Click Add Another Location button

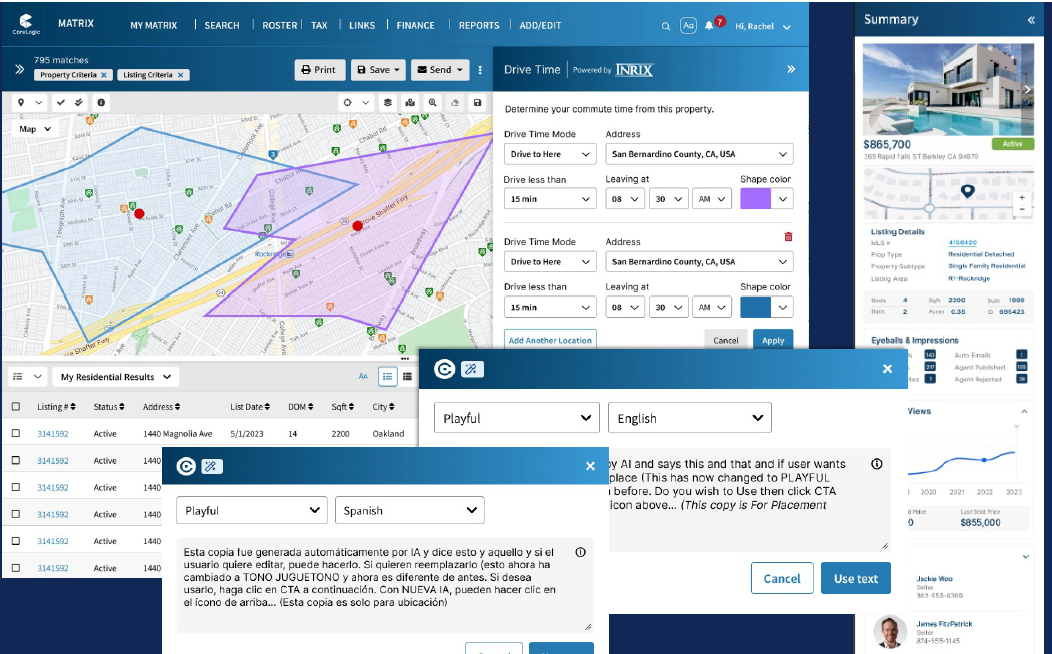tap(550, 340)
